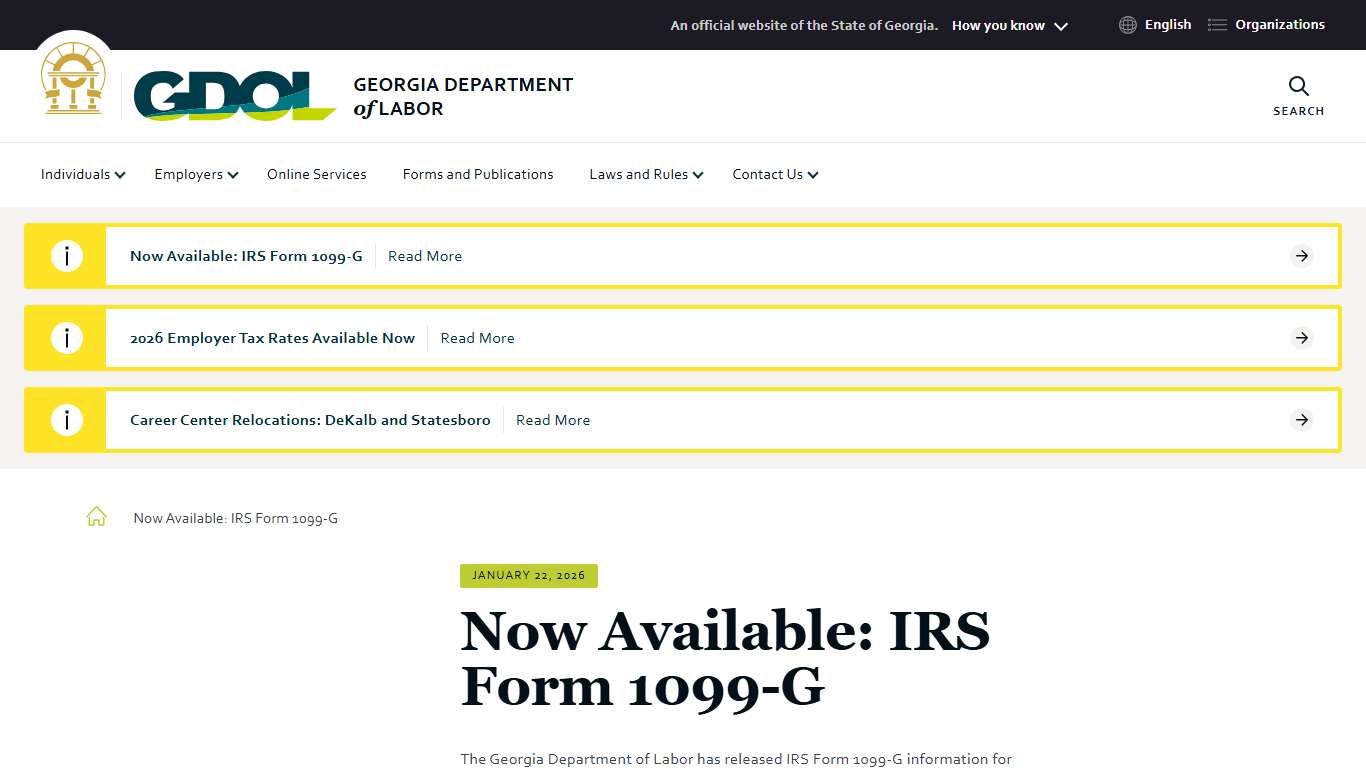Click the info icon on the 1099-G banner
1366x768 pixels.
point(67,256)
